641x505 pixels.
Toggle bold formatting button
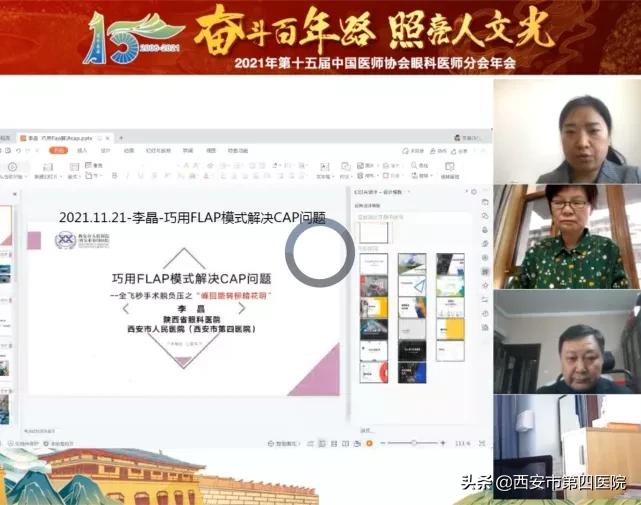(114, 176)
